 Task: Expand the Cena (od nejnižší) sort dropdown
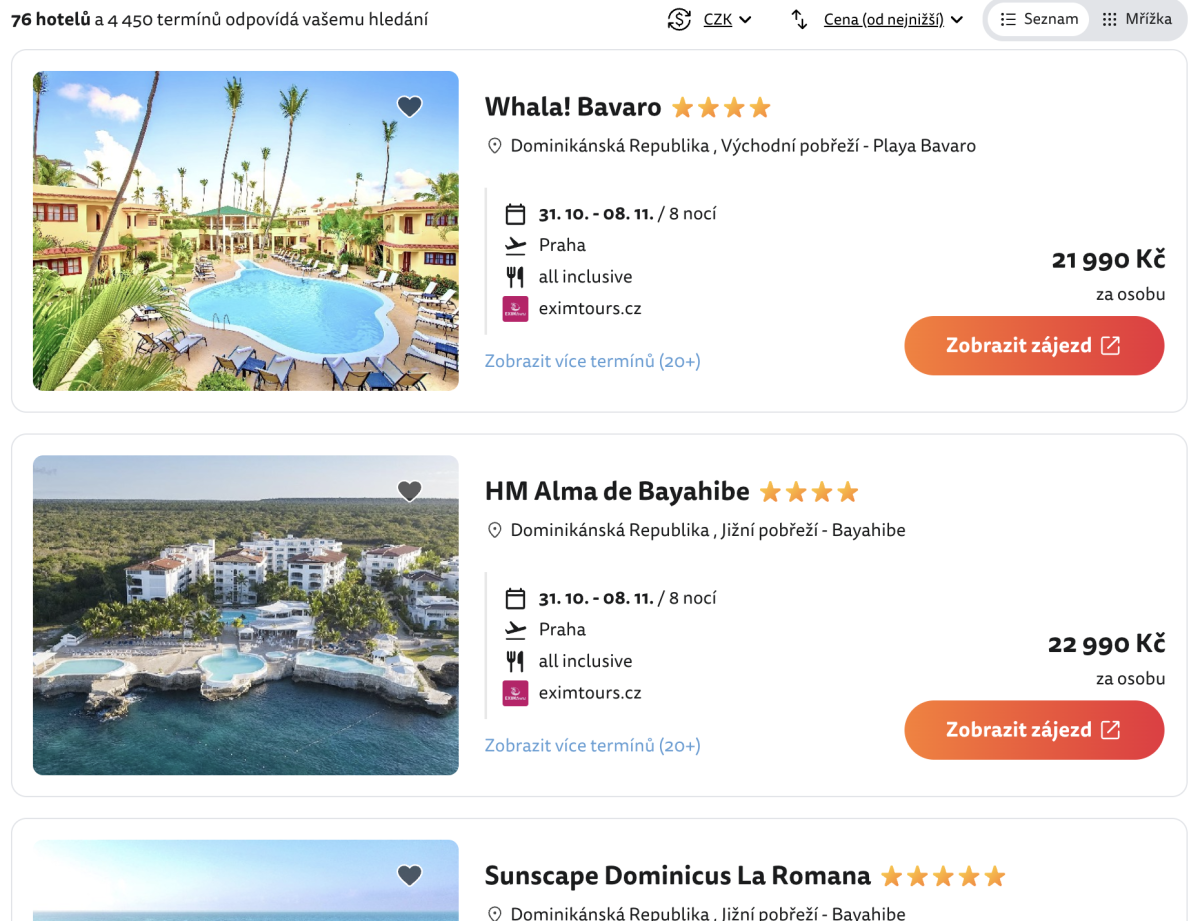coord(893,19)
